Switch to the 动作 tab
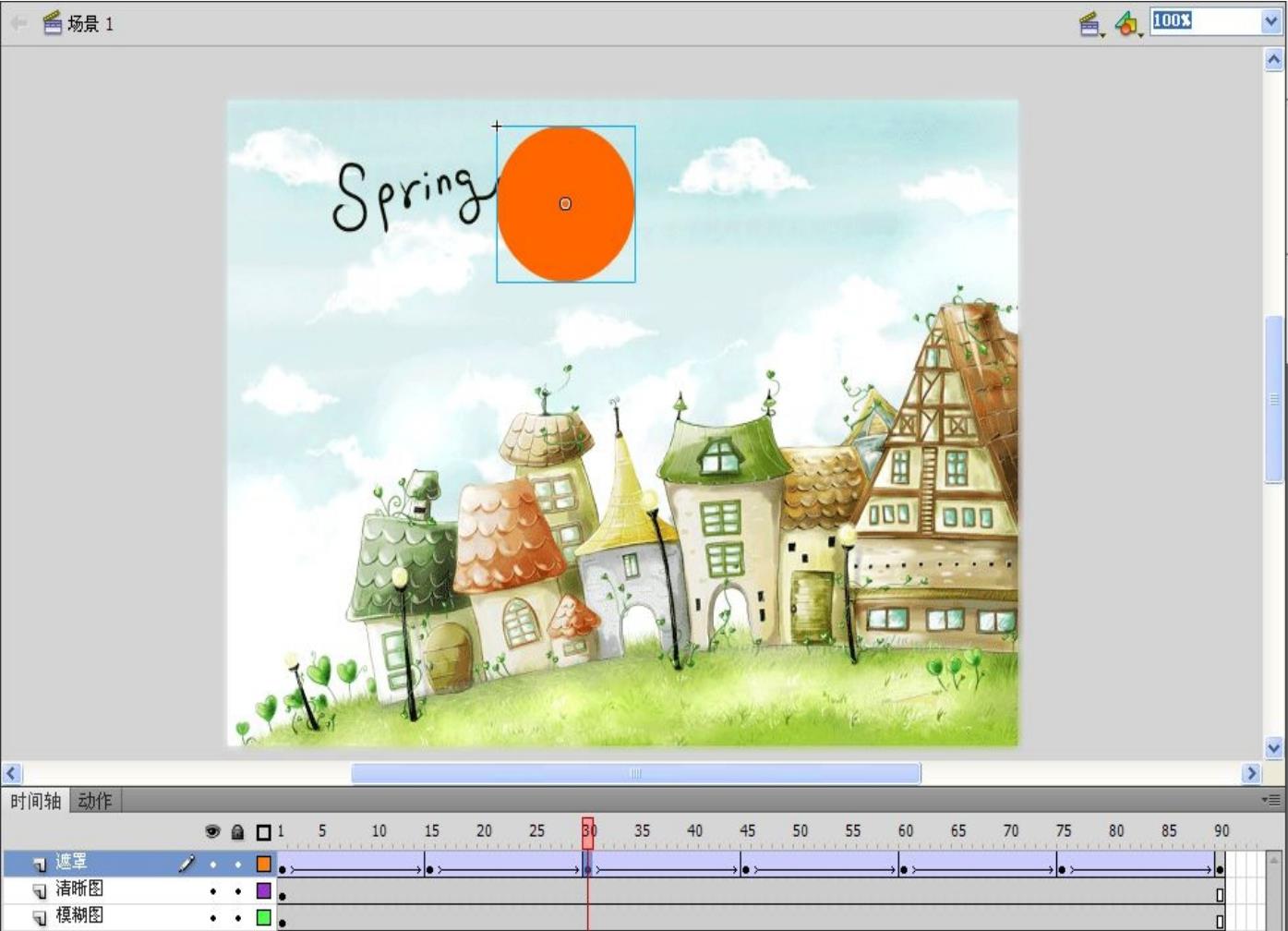The width and height of the screenshot is (1288, 931). (94, 801)
